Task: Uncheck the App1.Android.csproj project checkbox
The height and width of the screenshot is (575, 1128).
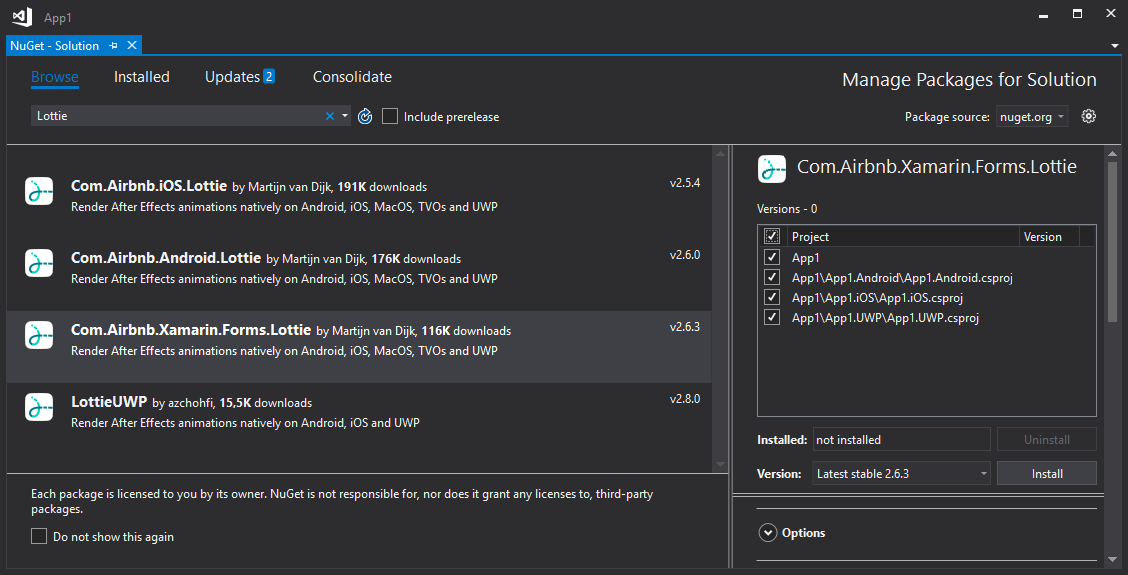Action: (x=772, y=277)
